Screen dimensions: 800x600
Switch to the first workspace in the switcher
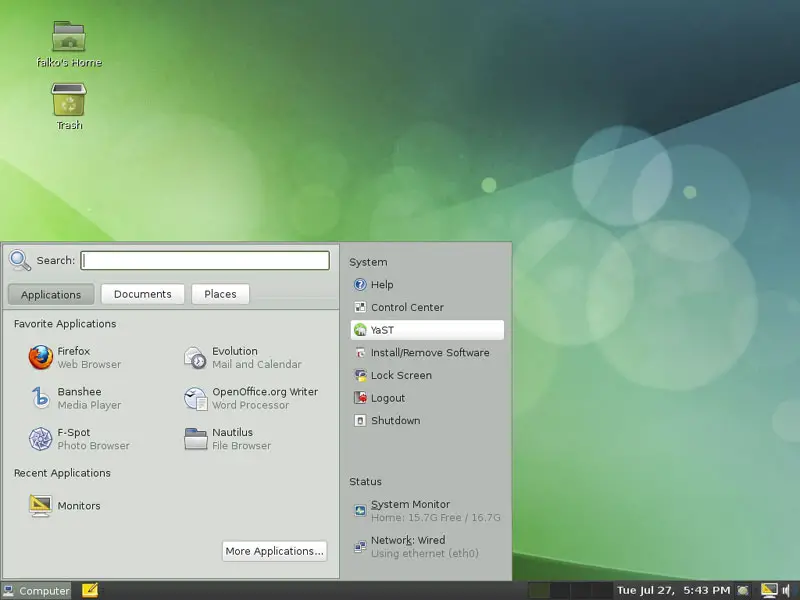(x=539, y=590)
